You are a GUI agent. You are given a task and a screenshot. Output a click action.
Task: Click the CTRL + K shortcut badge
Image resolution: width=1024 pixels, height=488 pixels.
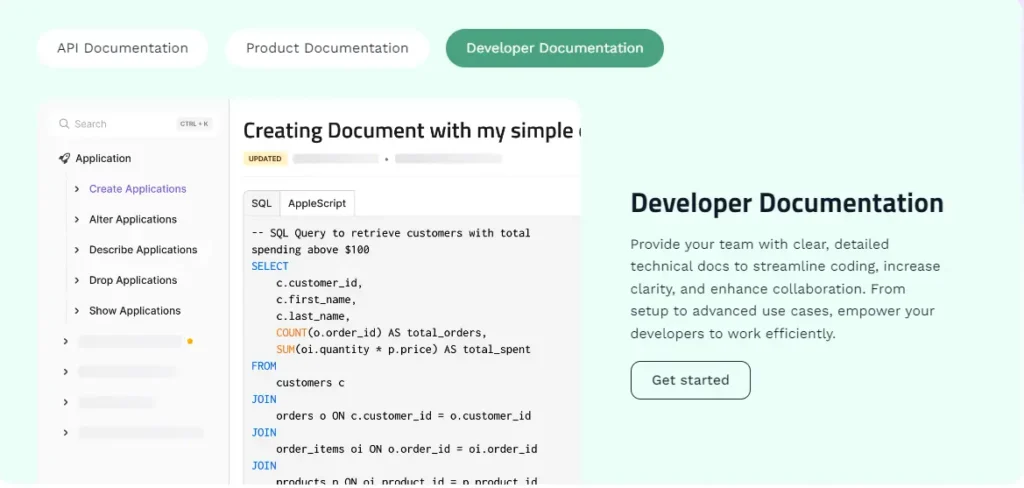pyautogui.click(x=194, y=124)
